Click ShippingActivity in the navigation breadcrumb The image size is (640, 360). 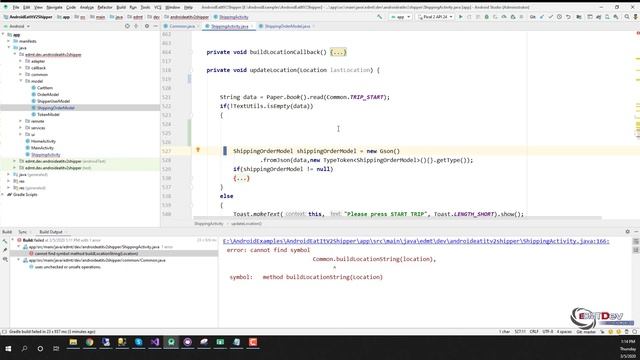(233, 17)
